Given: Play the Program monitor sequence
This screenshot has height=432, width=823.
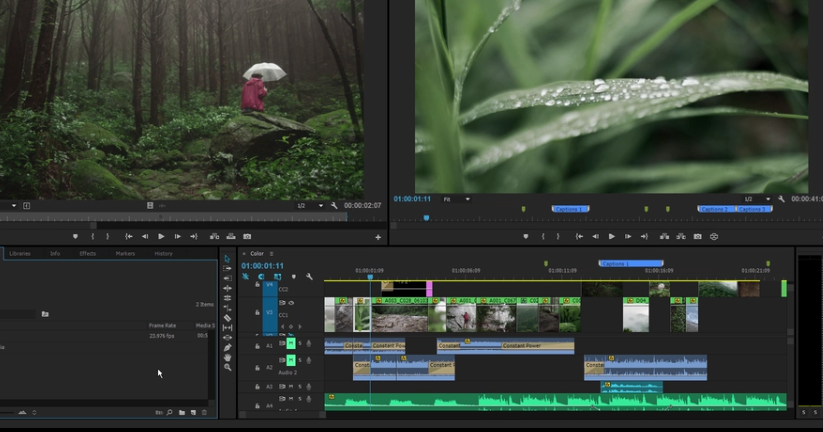Looking at the screenshot, I should (611, 237).
